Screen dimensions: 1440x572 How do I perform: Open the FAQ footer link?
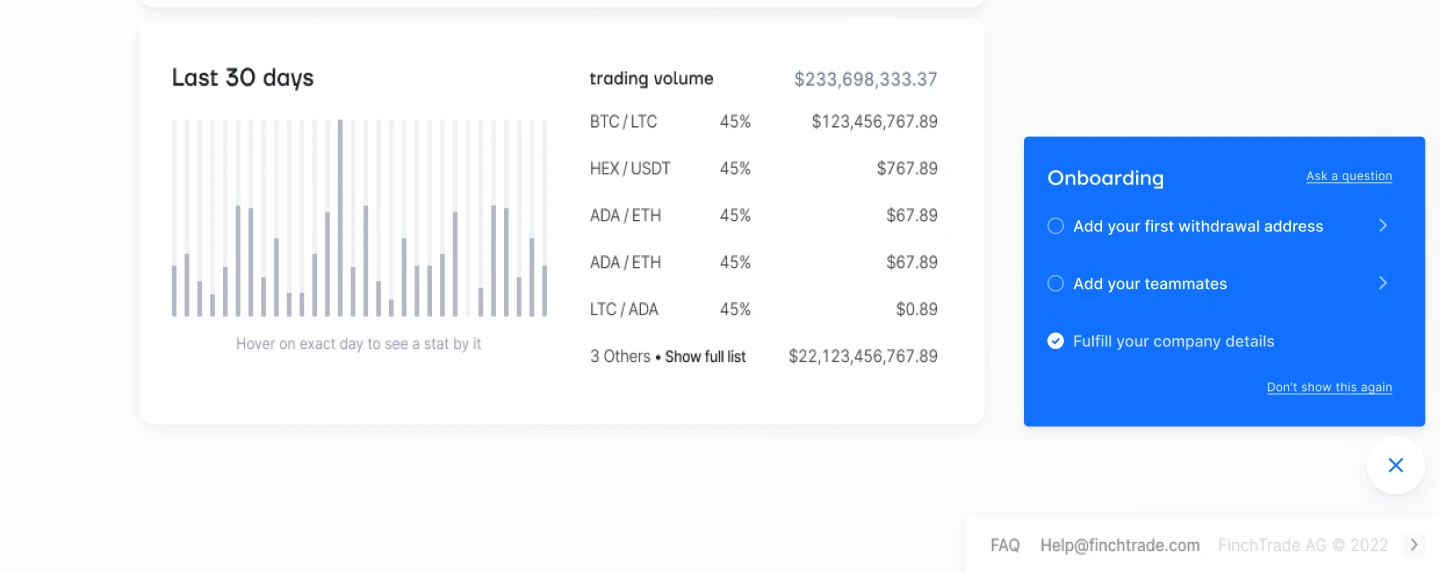pyautogui.click(x=1005, y=545)
